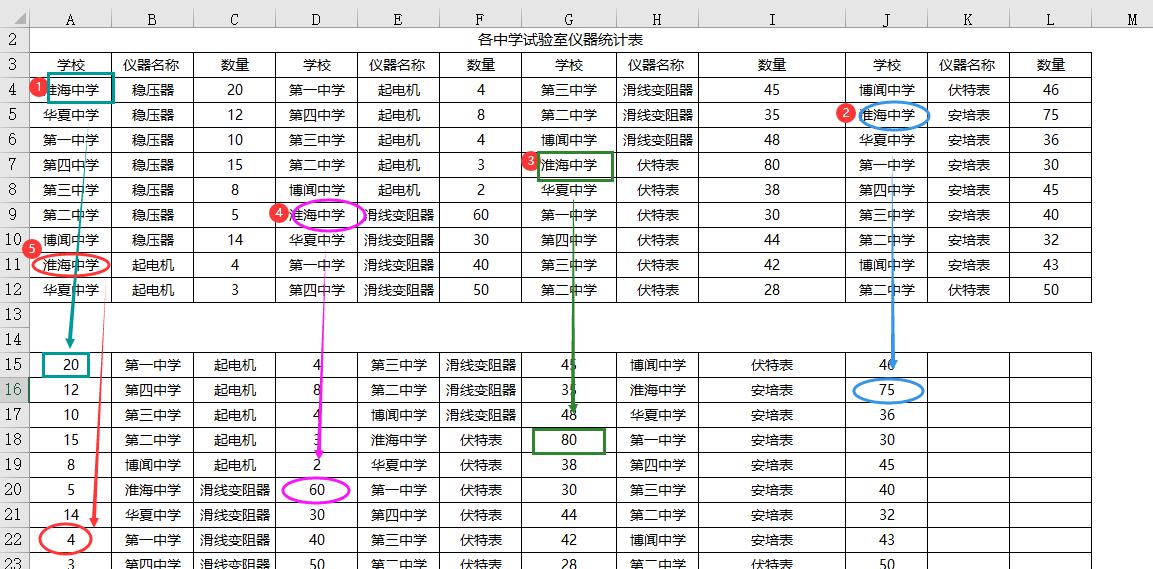Image resolution: width=1153 pixels, height=569 pixels.
Task: Click row header 21
Action: (15, 515)
